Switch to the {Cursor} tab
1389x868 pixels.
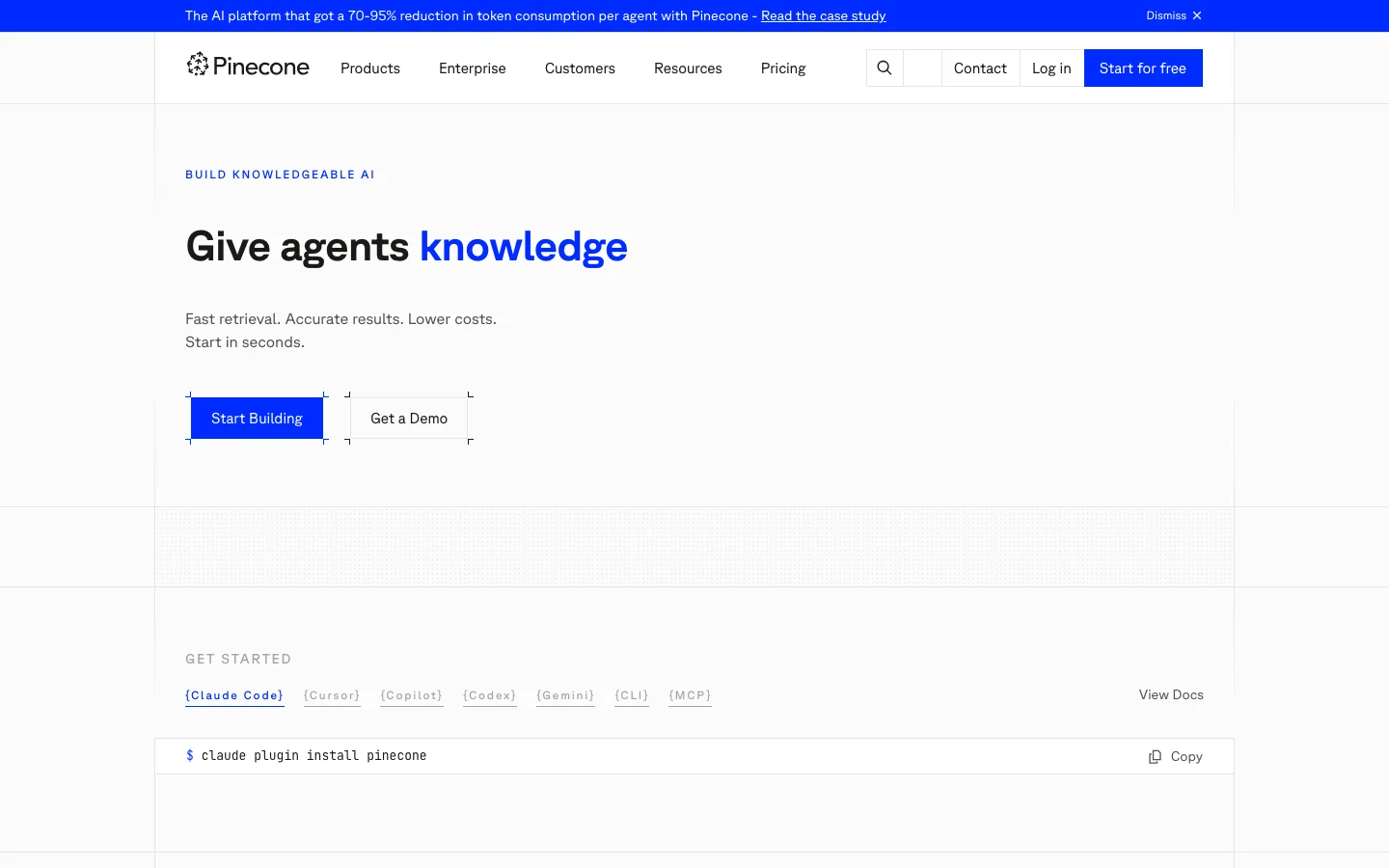click(x=332, y=695)
